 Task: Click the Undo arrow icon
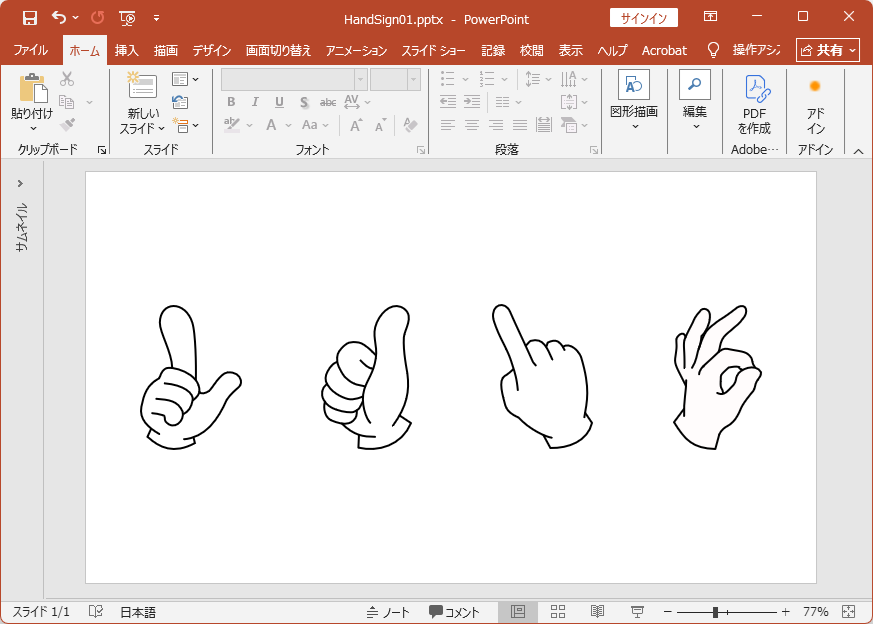[x=59, y=18]
